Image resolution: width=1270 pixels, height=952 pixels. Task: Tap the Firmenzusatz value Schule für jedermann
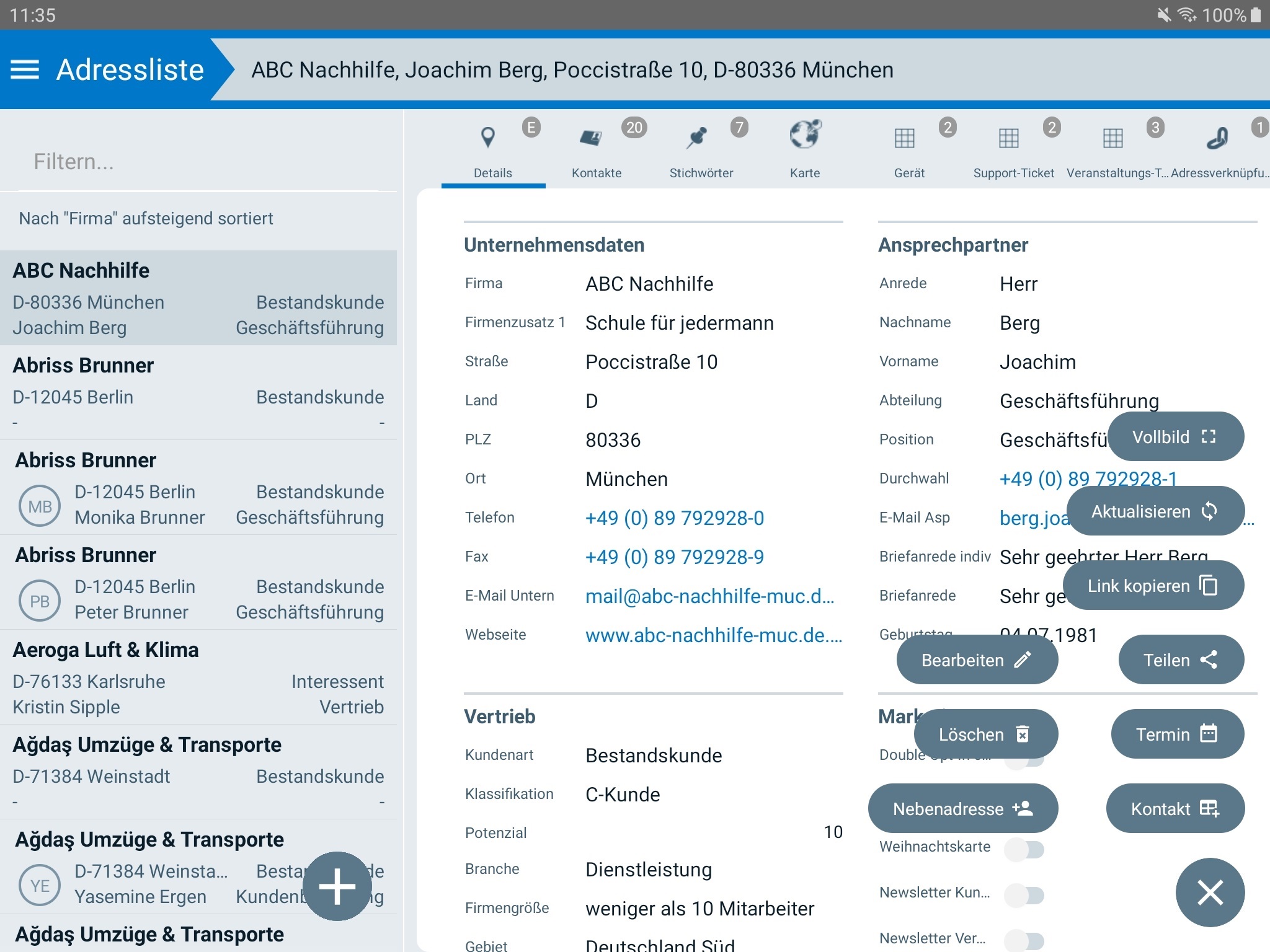[680, 322]
